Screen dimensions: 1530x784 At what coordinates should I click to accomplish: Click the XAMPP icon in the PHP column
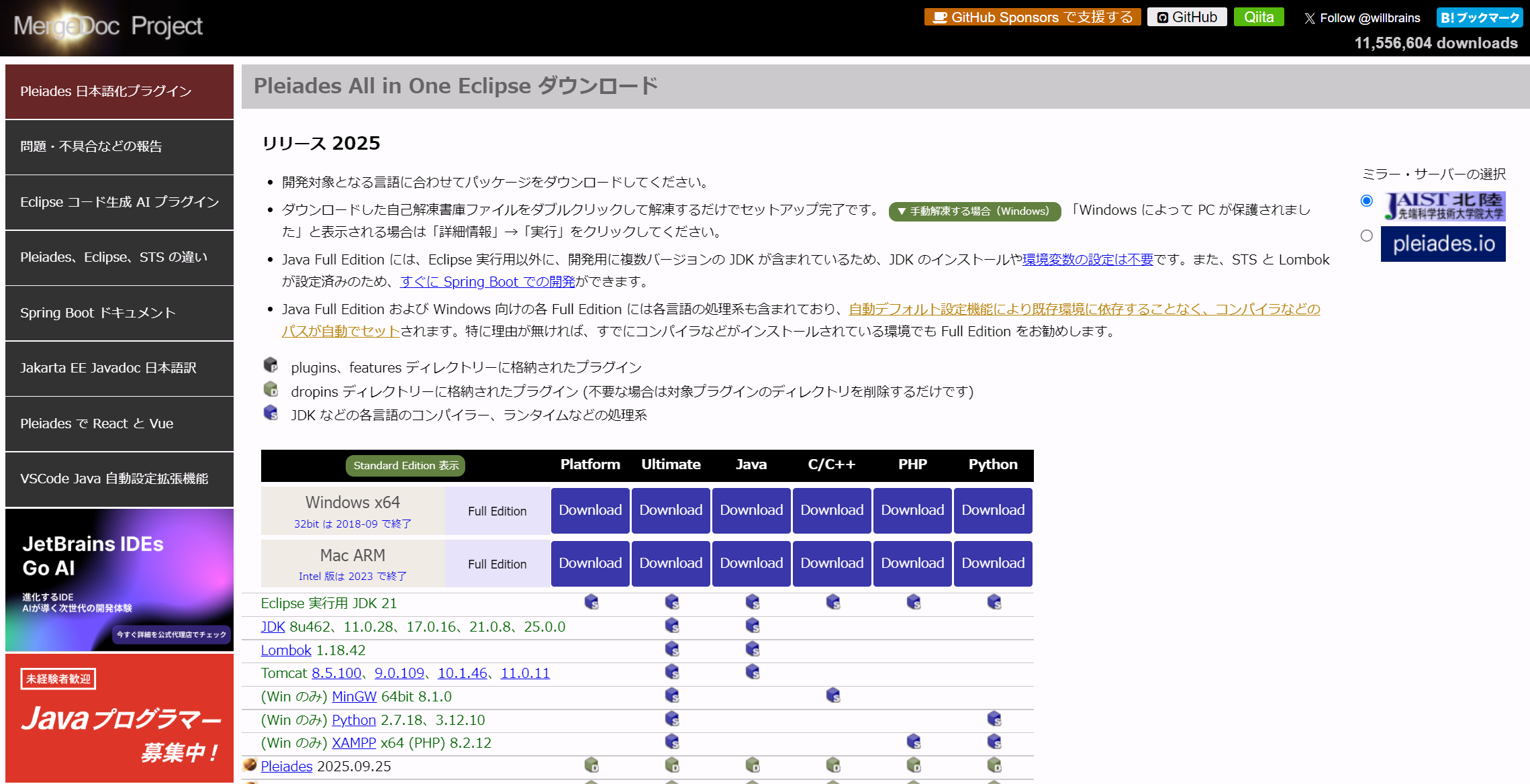914,742
